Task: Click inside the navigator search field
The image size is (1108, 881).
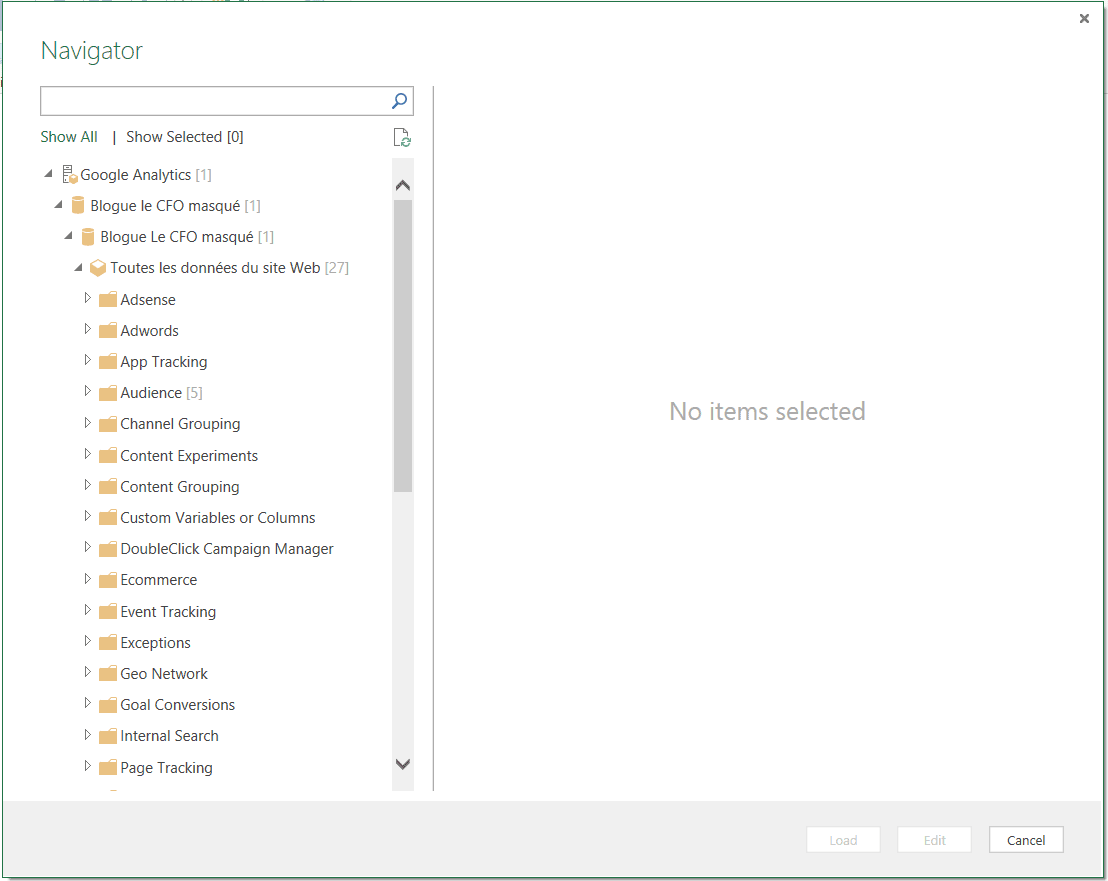Action: click(x=213, y=101)
